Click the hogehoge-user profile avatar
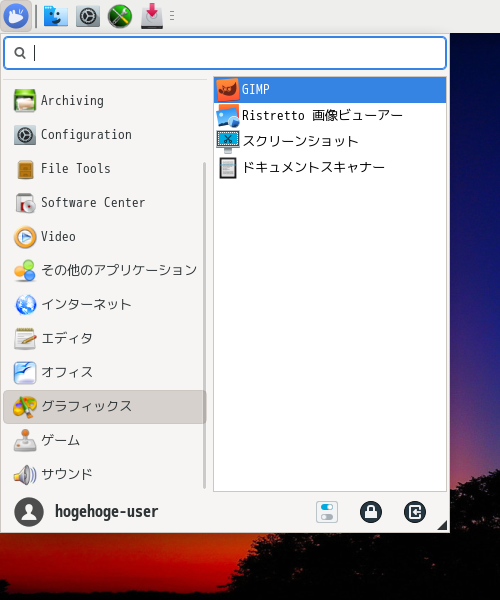 click(29, 512)
